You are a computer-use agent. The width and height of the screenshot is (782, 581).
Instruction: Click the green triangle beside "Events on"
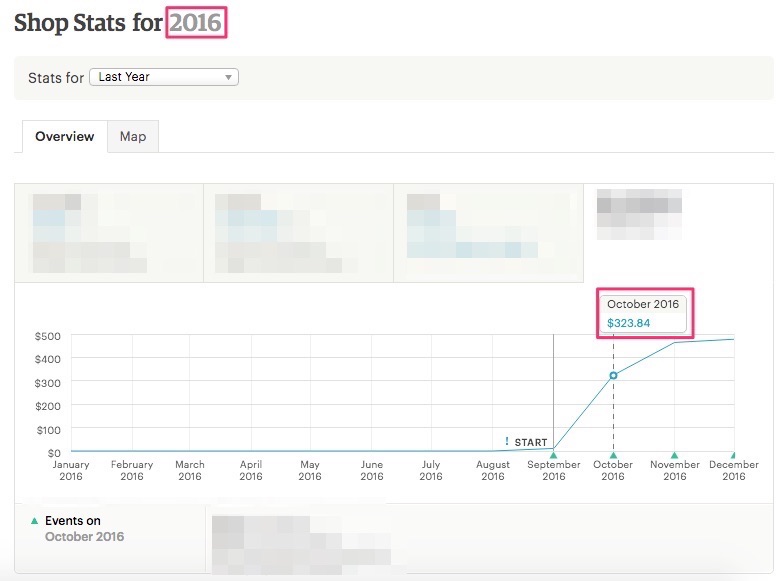[x=35, y=521]
